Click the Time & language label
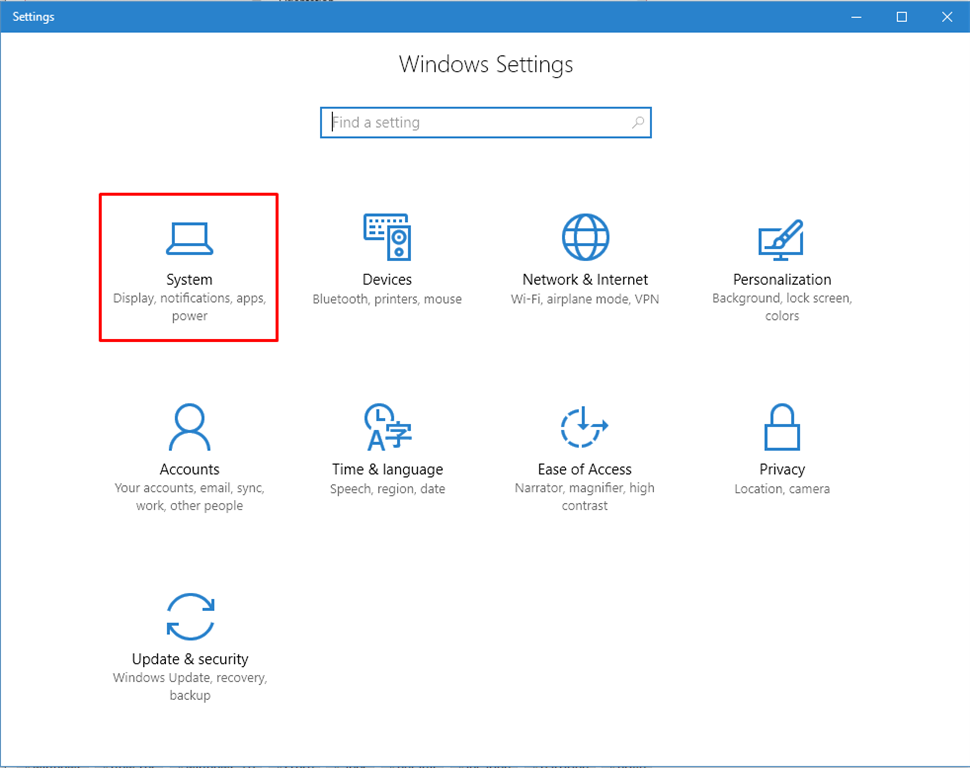 tap(387, 470)
